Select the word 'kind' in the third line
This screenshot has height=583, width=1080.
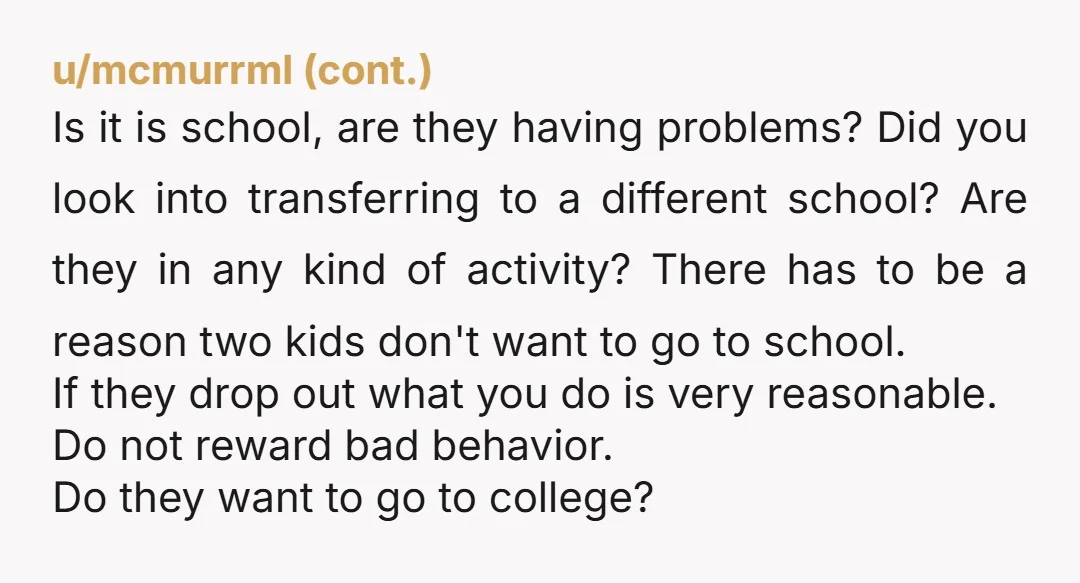[344, 269]
